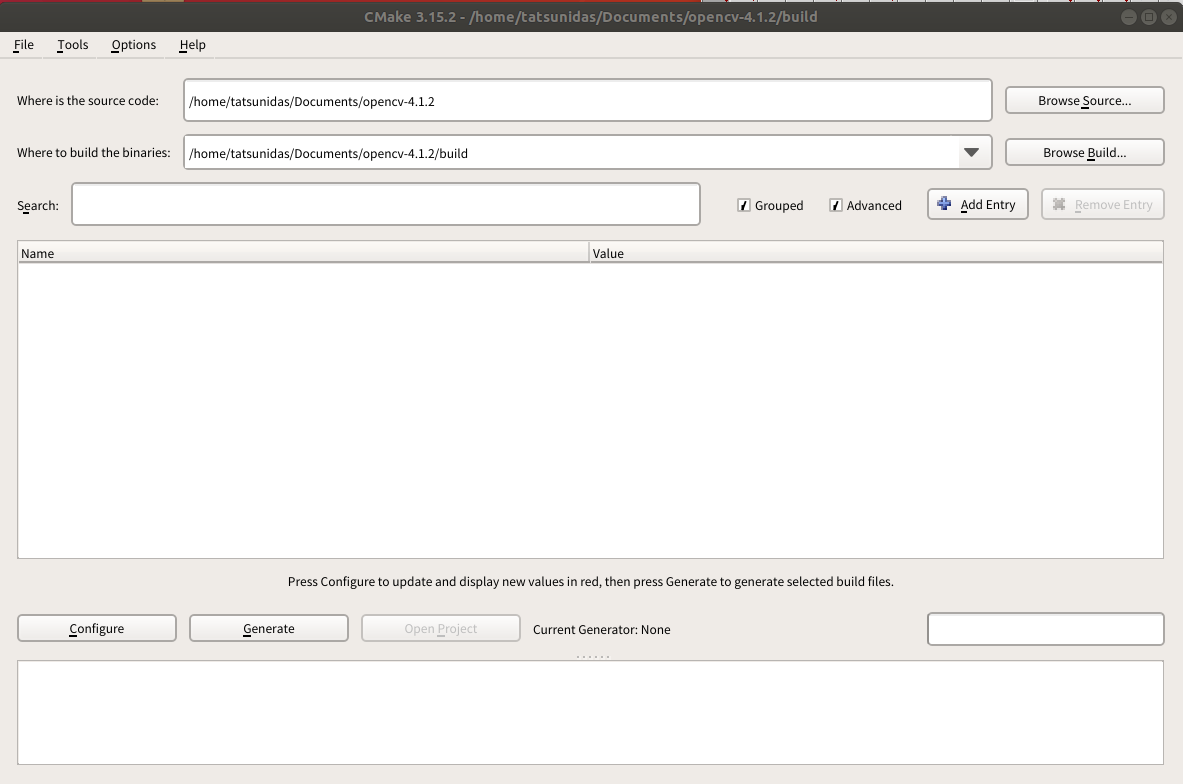Expand the build binaries path dropdown
Screen dimensions: 1183x784
tap(971, 152)
